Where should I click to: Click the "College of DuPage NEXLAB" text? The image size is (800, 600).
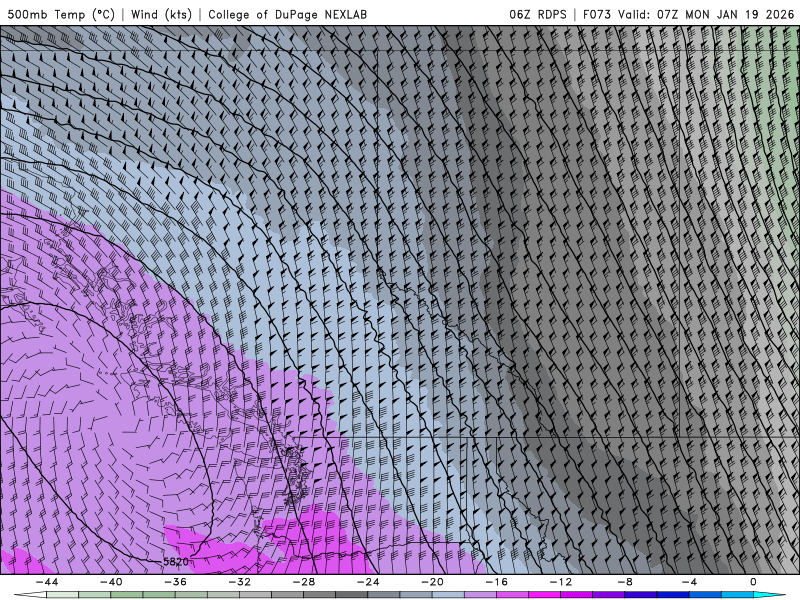[287, 14]
